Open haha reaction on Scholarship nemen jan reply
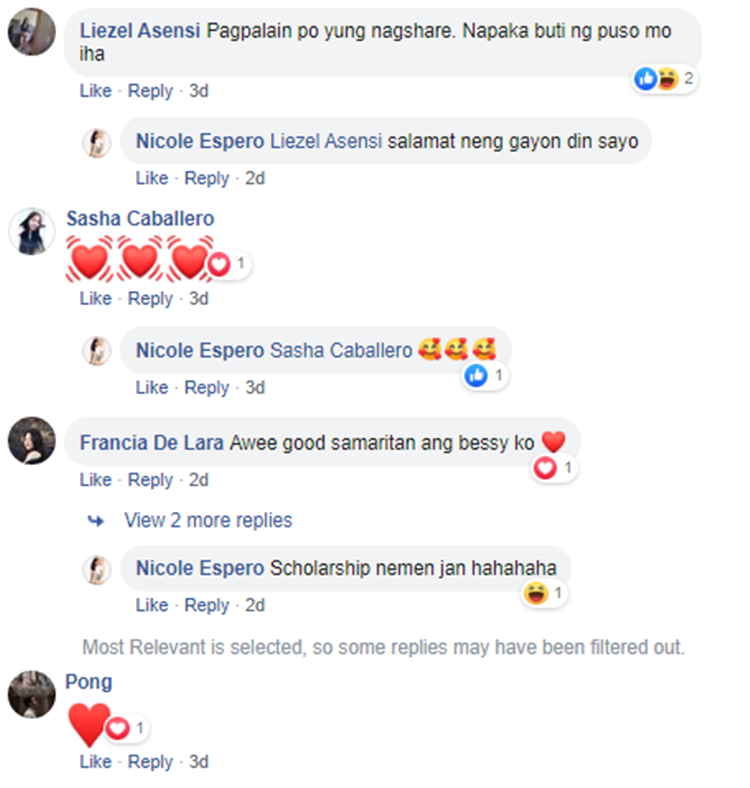 tap(544, 594)
